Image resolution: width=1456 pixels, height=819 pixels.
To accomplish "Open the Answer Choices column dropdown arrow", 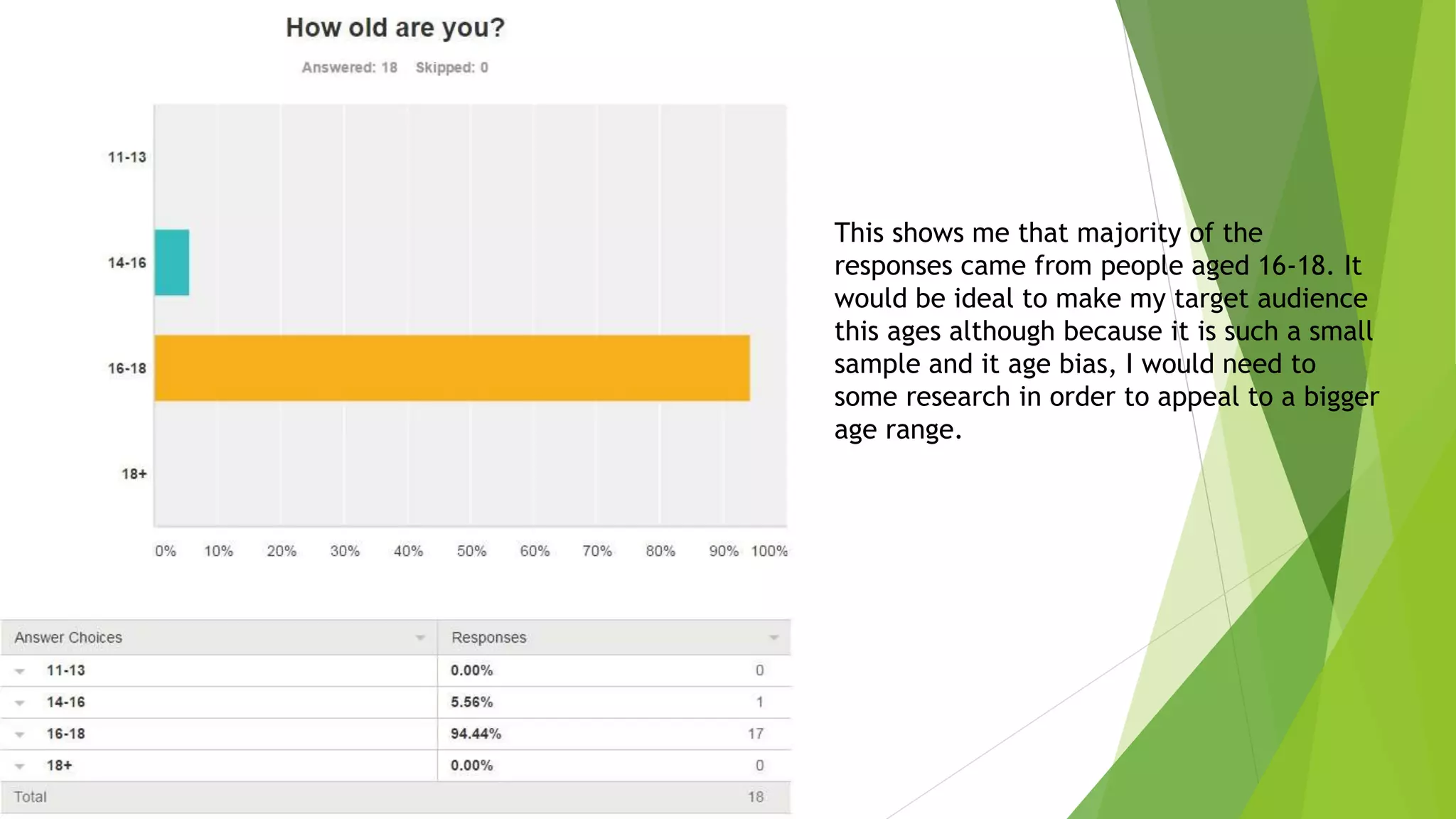I will click(420, 638).
